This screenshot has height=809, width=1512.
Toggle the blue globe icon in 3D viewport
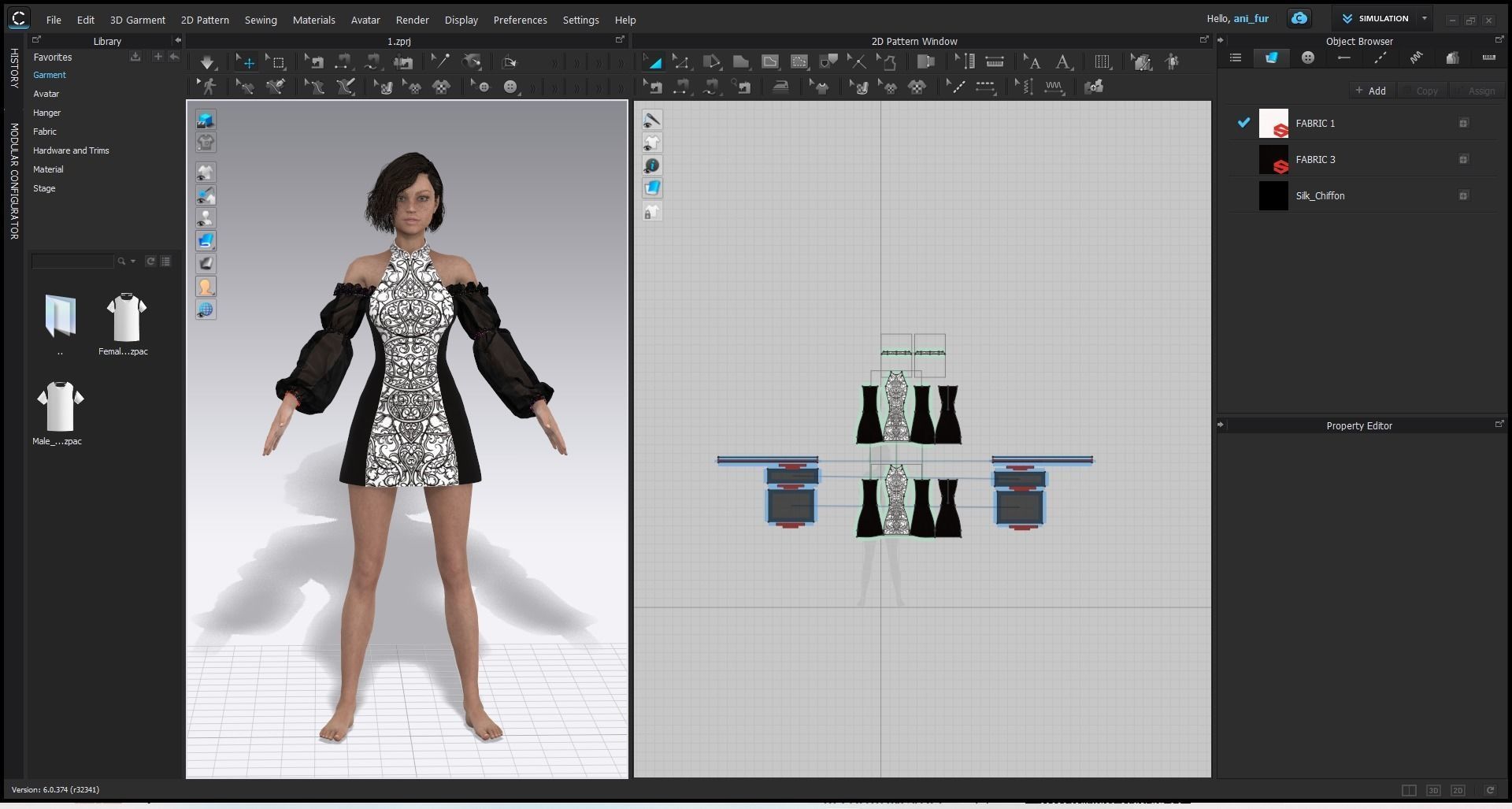point(206,310)
